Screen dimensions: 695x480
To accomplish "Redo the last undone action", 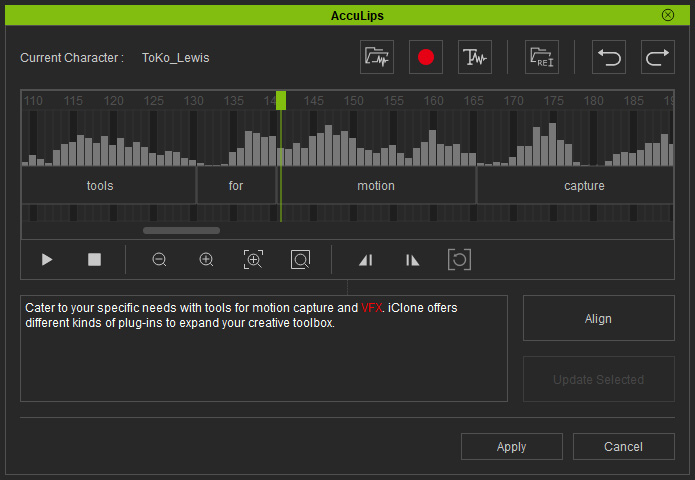I will tap(657, 58).
